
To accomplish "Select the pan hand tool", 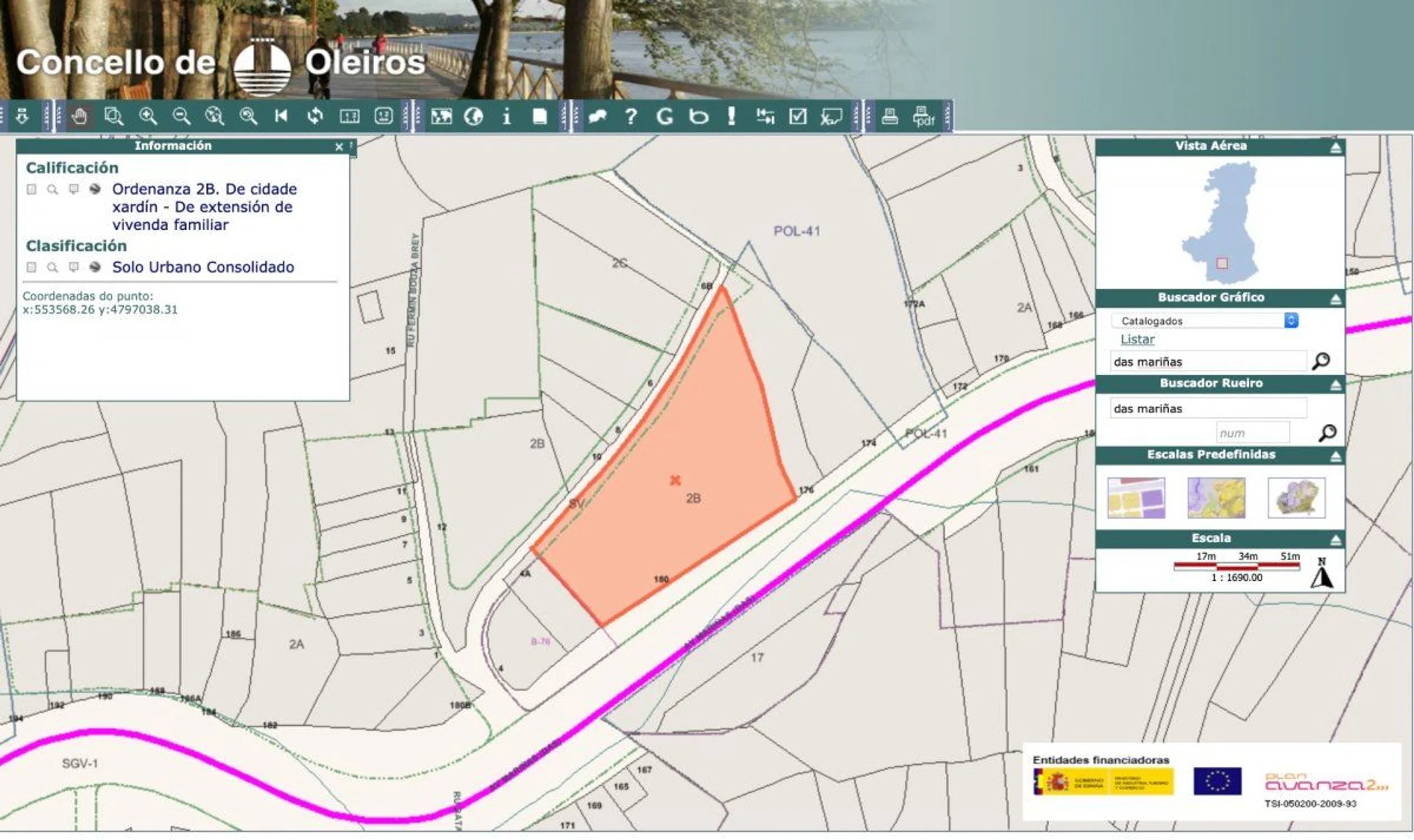I will click(80, 116).
